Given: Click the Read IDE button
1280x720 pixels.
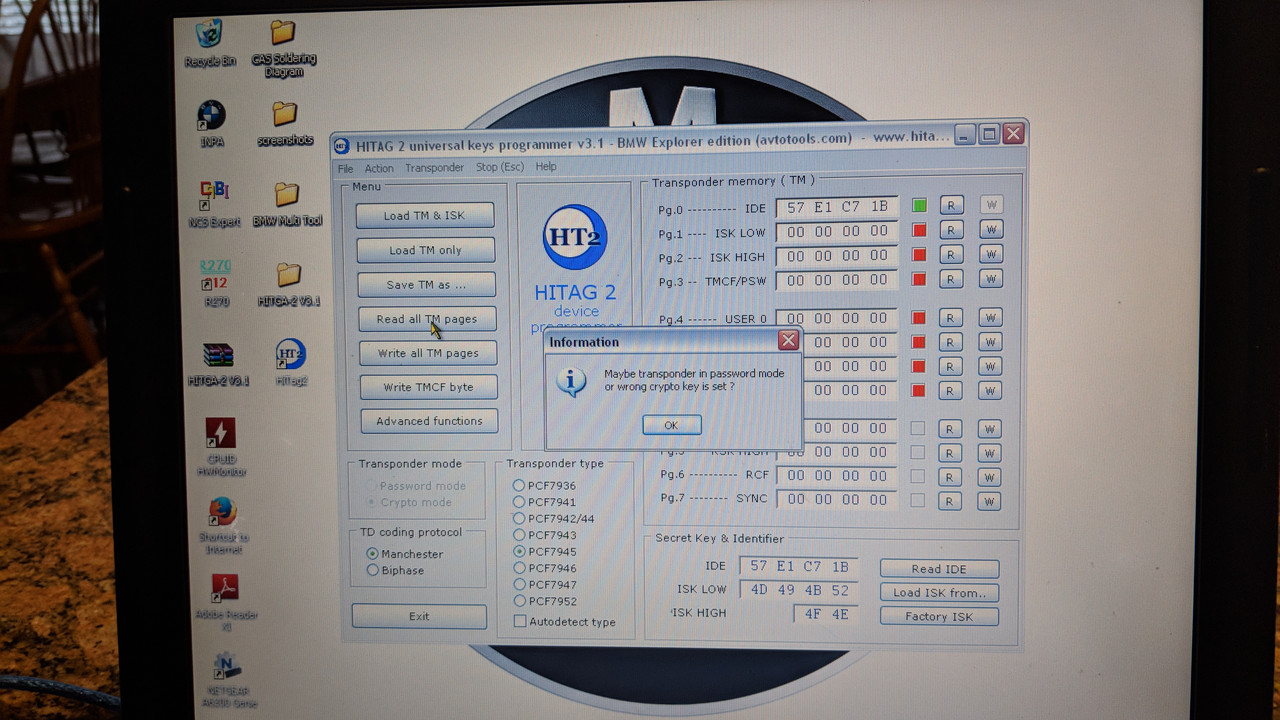Looking at the screenshot, I should tap(939, 569).
